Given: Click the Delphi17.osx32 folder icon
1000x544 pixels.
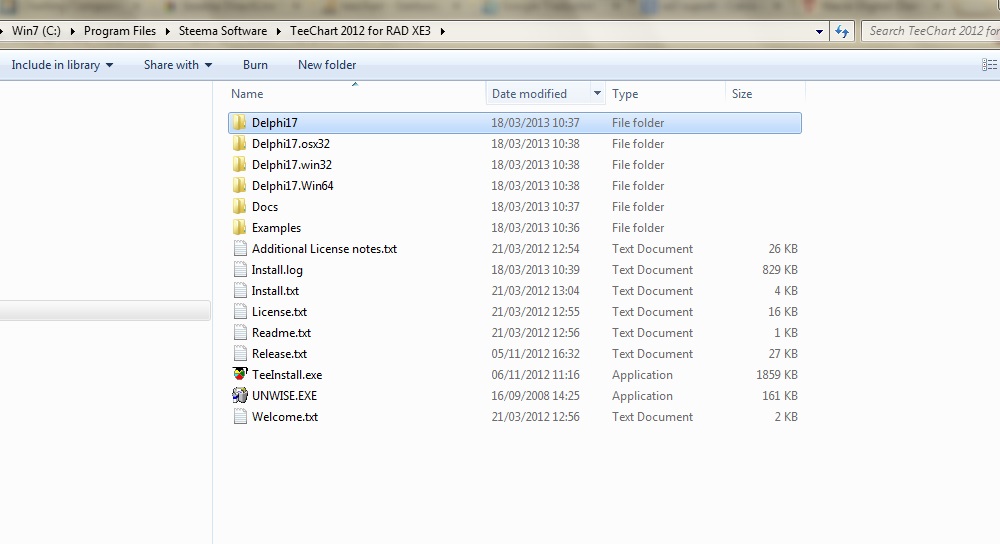Looking at the screenshot, I should click(240, 143).
